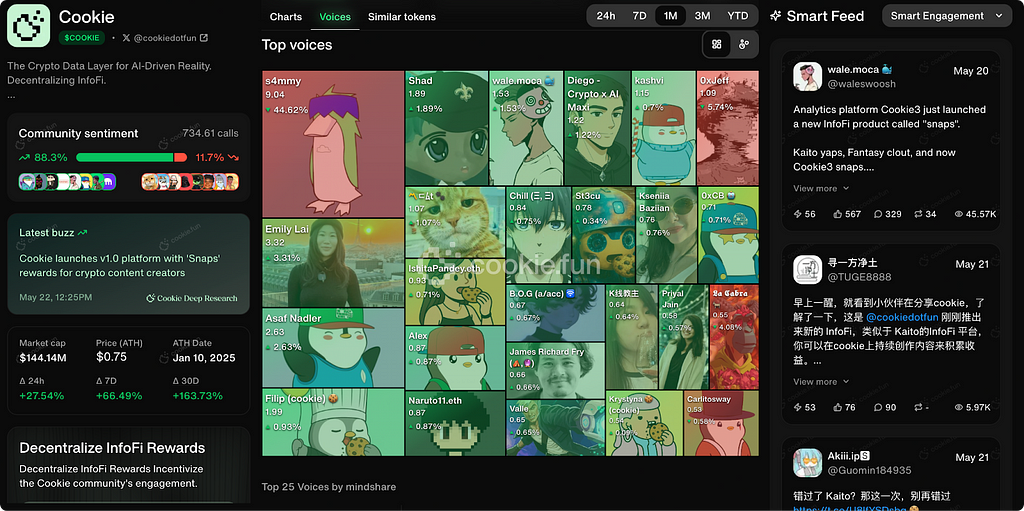
Task: Click the TUGE8888 profile avatar
Action: pos(807,270)
